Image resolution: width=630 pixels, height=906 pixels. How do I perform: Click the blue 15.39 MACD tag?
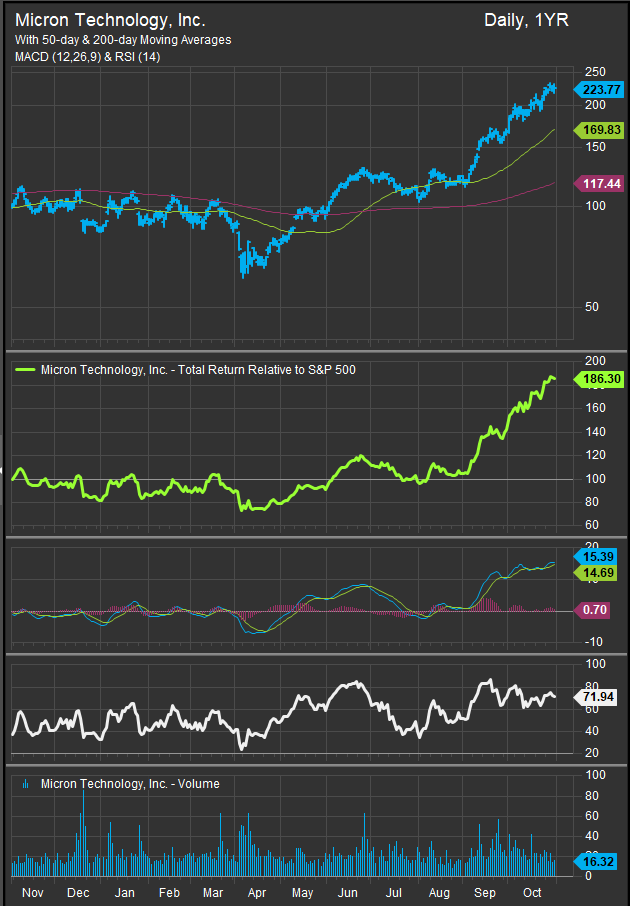599,555
